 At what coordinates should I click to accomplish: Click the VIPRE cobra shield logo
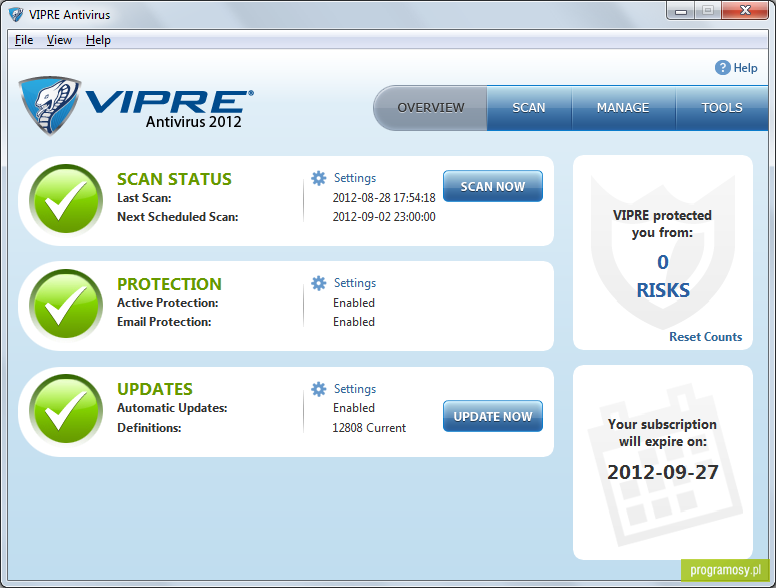click(49, 105)
